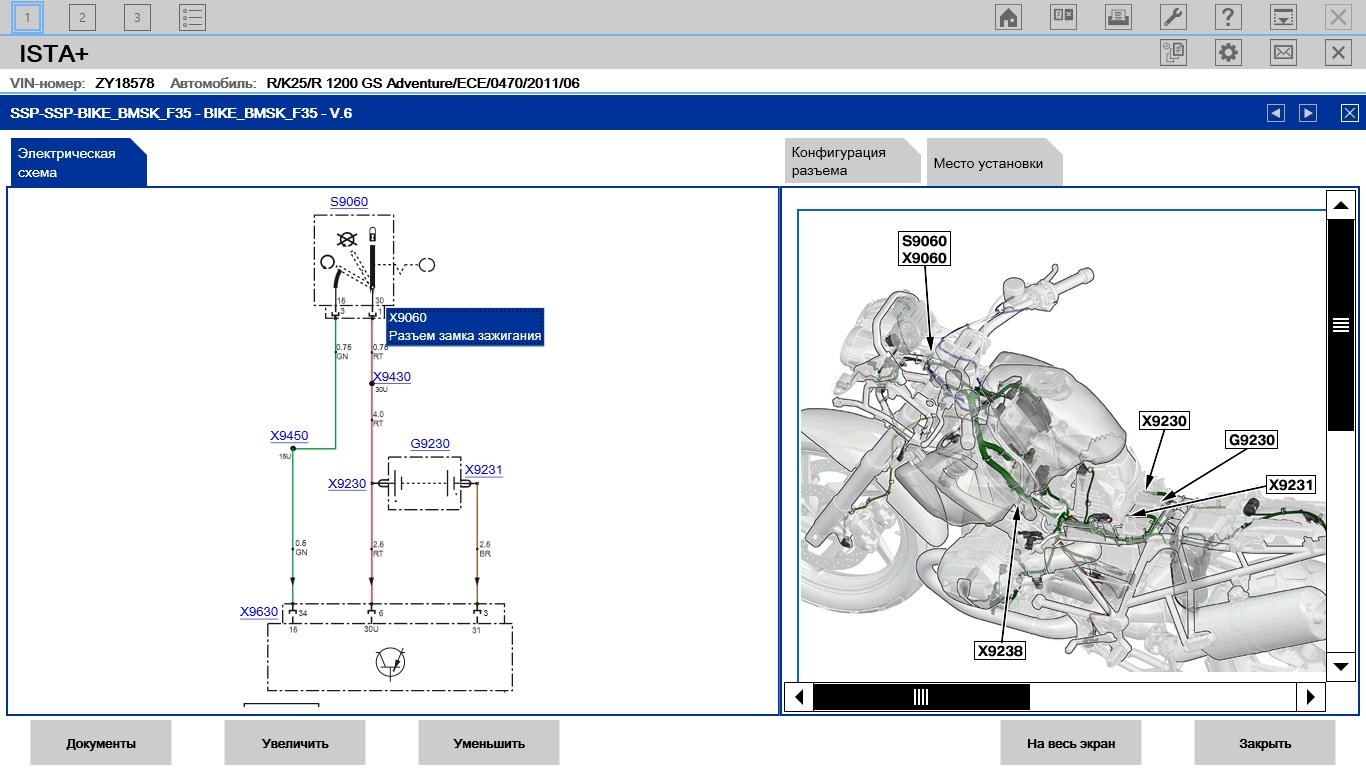Click the printer icon in top toolbar
This screenshot has width=1366, height=768.
[x=1118, y=17]
